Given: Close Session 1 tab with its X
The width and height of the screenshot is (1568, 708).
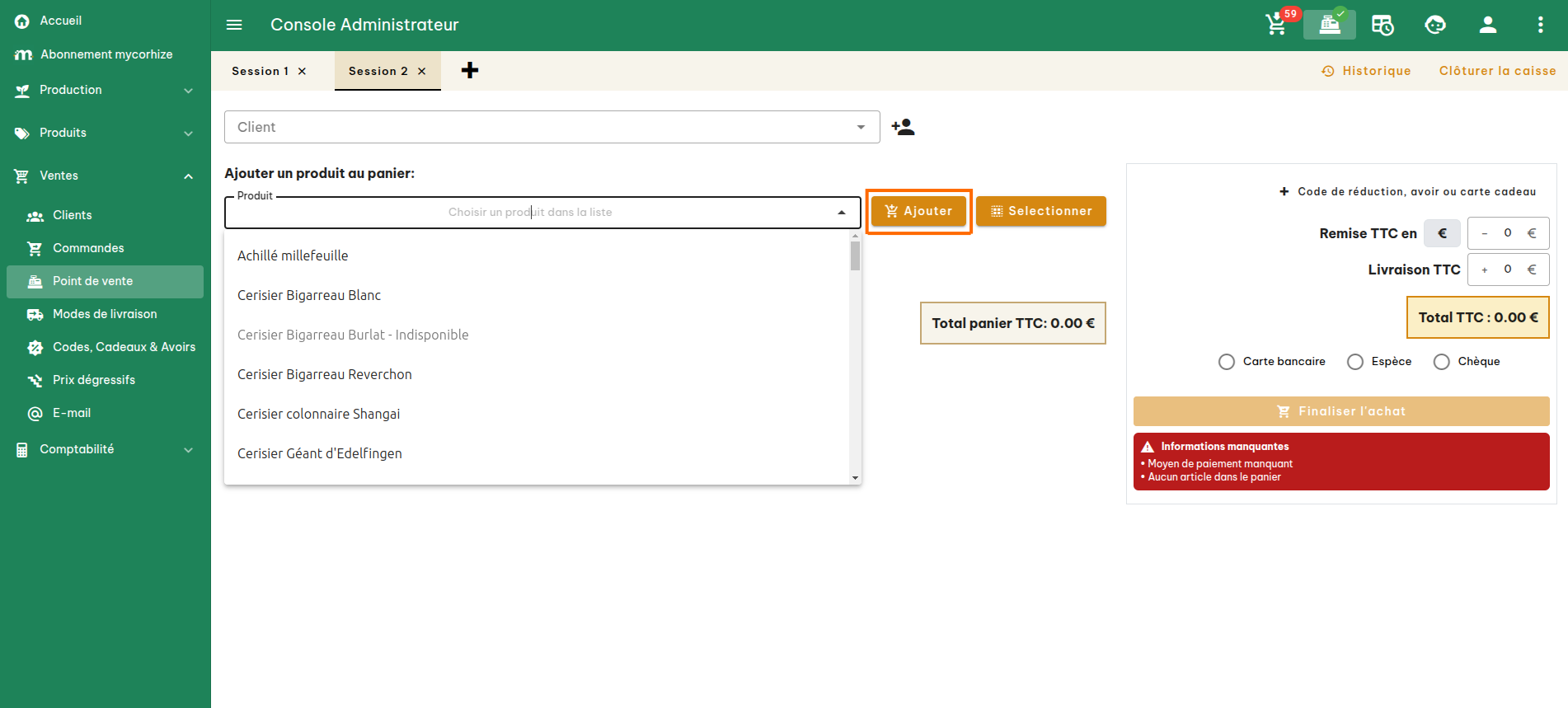Looking at the screenshot, I should click(x=303, y=72).
